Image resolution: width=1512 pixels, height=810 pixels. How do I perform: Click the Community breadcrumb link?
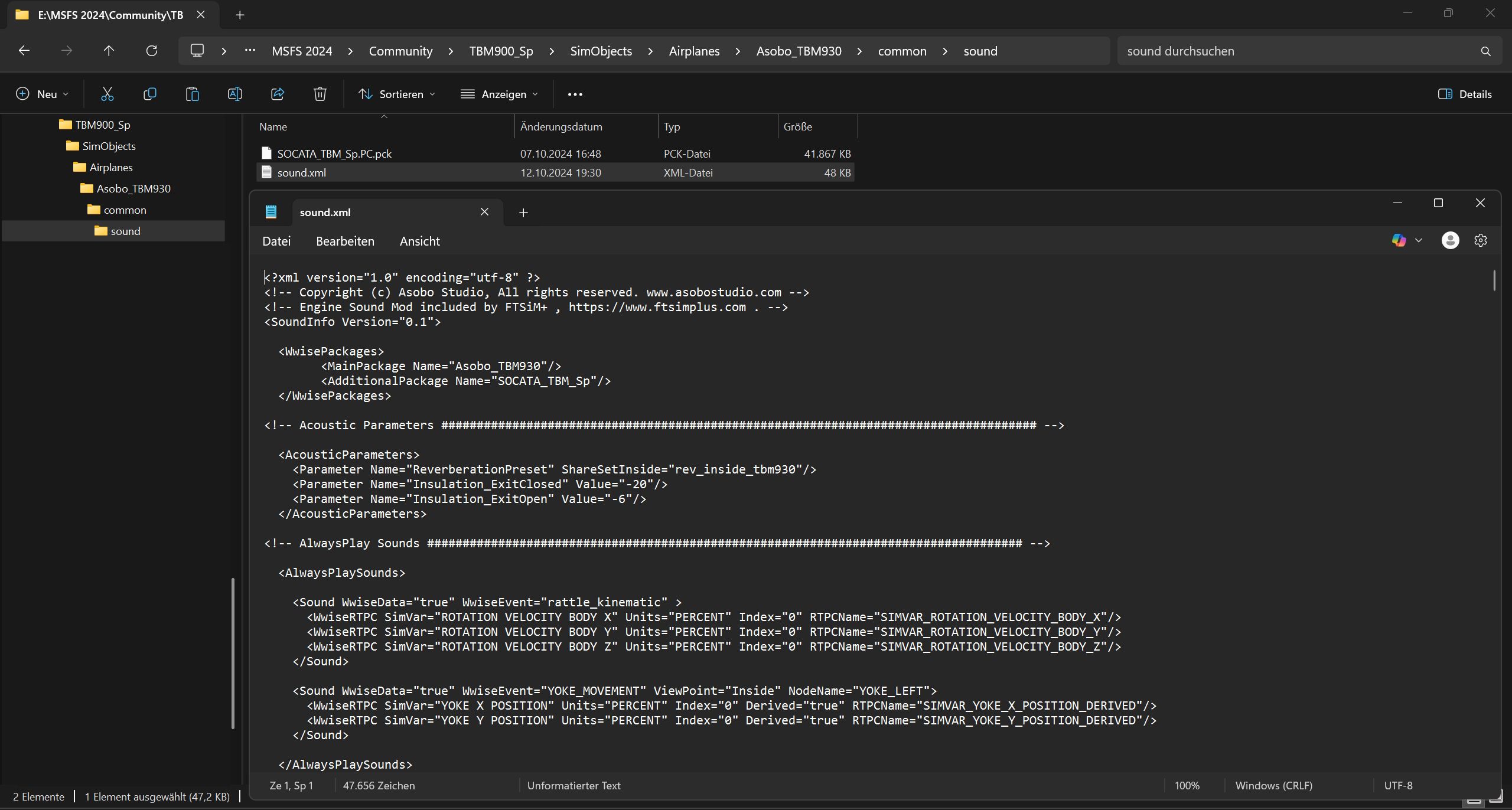coord(400,51)
